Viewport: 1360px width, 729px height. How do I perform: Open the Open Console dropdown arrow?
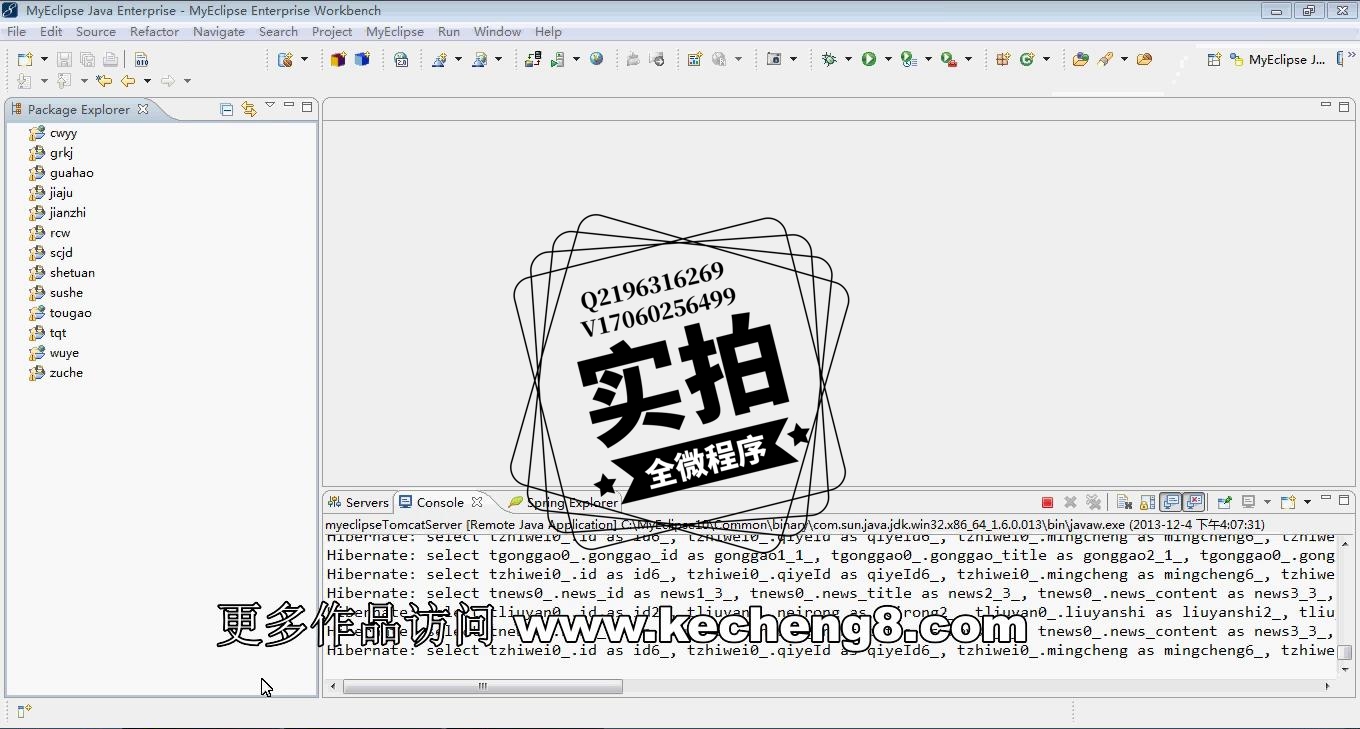pyautogui.click(x=1307, y=502)
